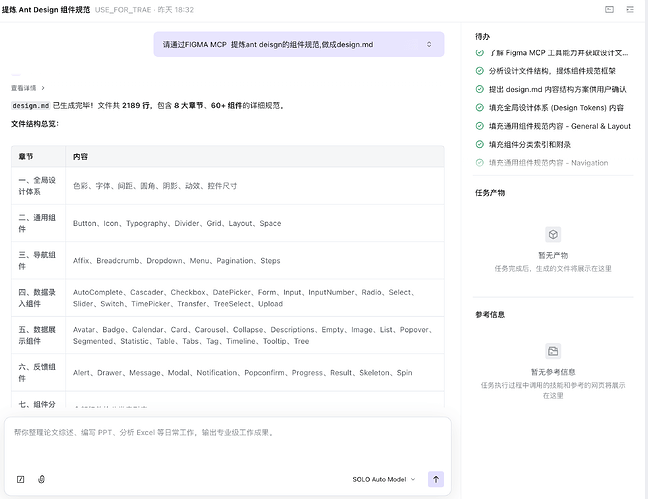Click the 六、反馈组件 cell
The height and width of the screenshot is (499, 648).
(38, 372)
